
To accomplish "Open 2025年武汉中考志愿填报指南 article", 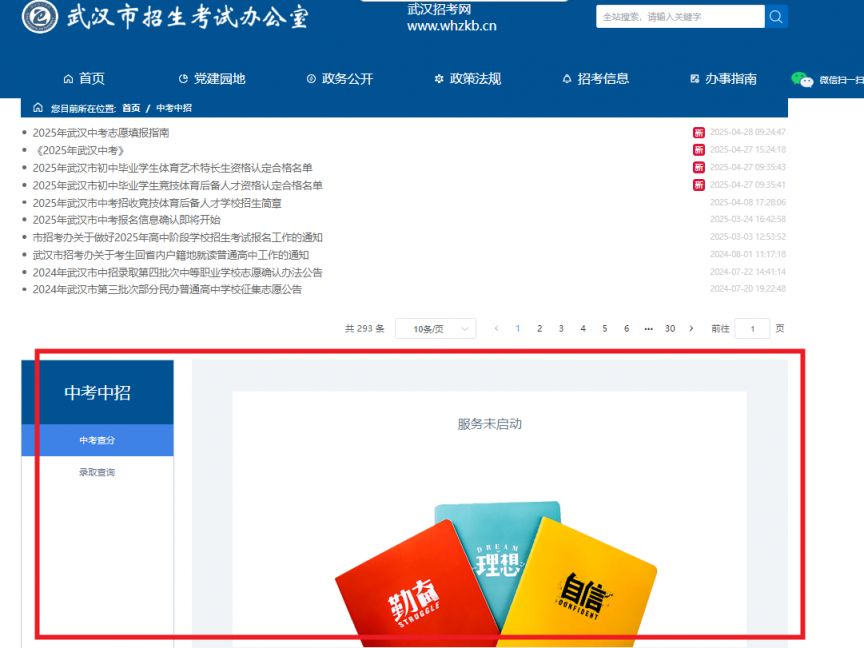I will (x=101, y=133).
